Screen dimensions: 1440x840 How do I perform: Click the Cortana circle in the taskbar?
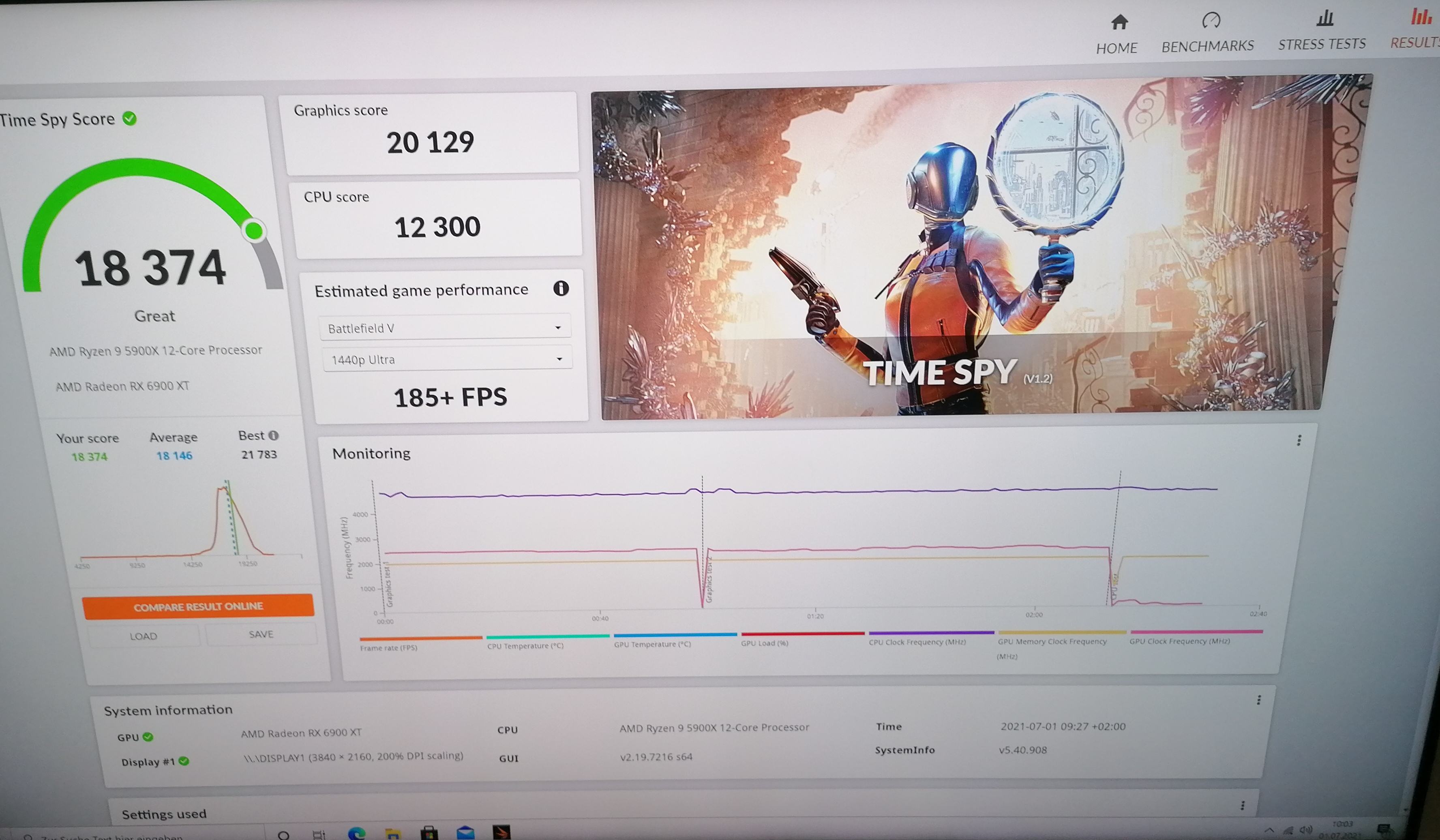coord(283,835)
